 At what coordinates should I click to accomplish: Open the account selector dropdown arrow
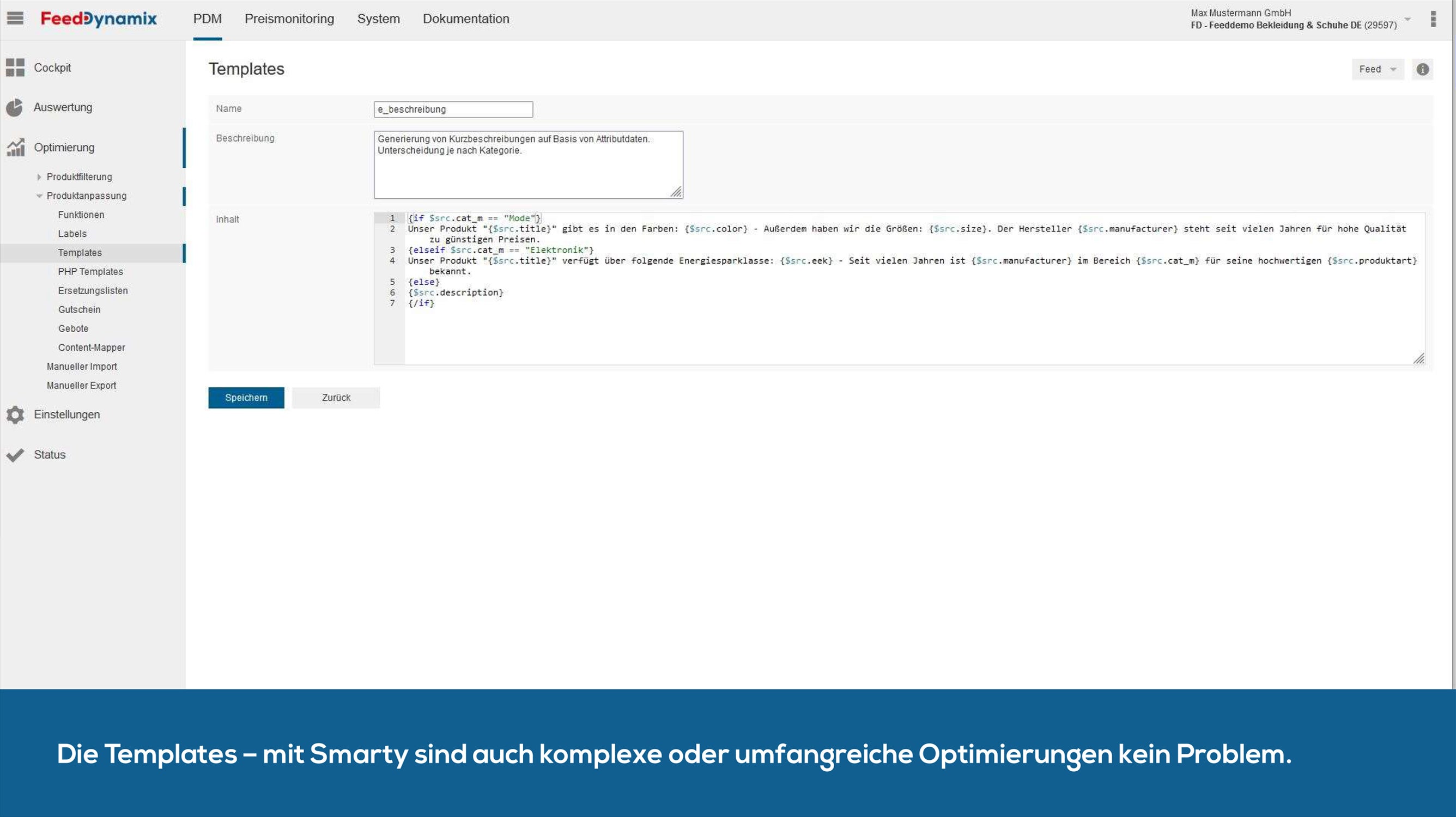[1408, 20]
